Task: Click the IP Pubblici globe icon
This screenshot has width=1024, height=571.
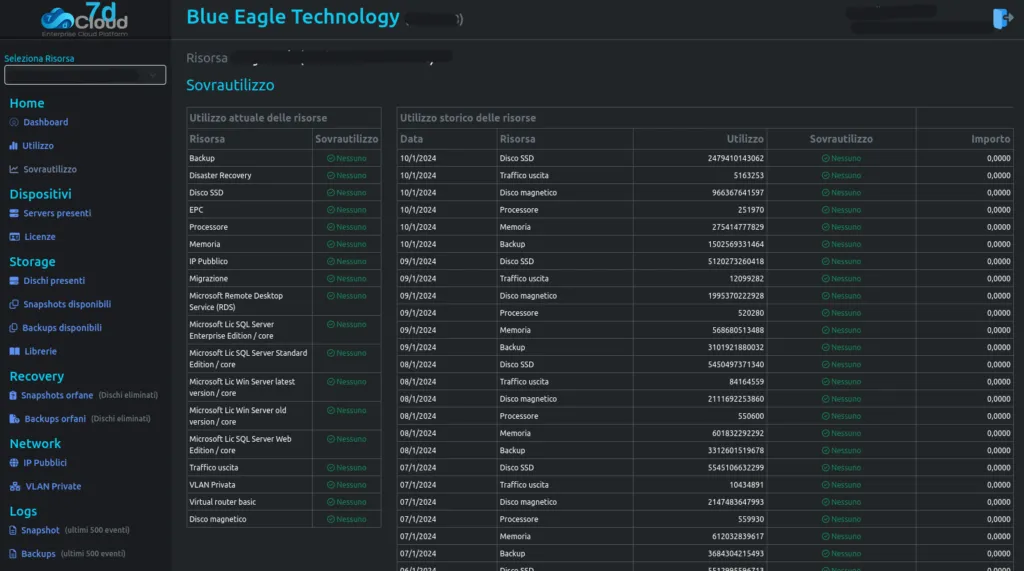Action: click(14, 463)
